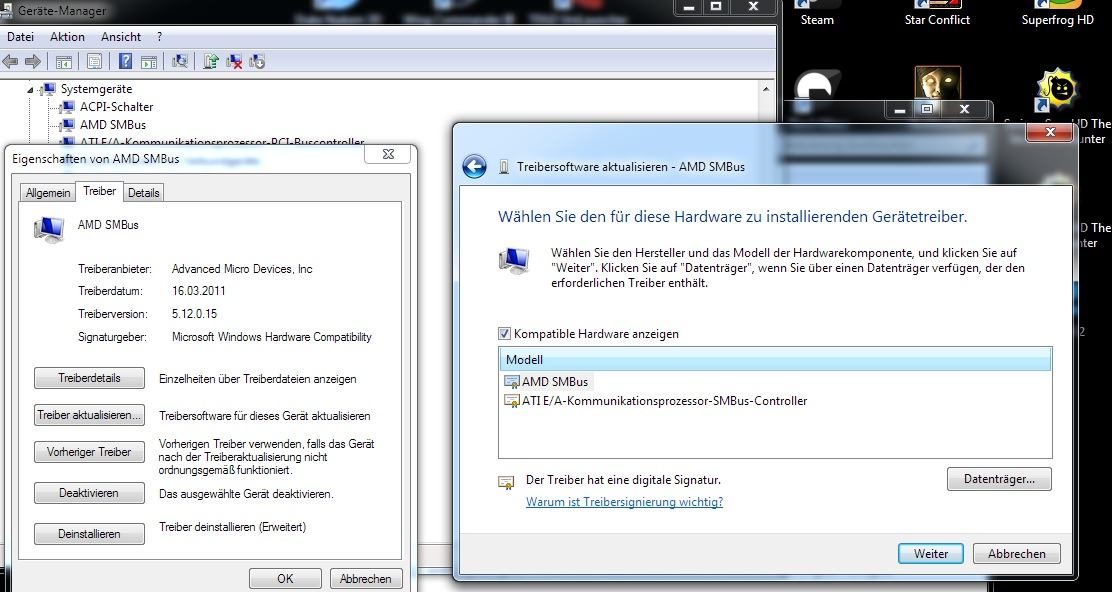Scan for hardware changes toolbar icon
This screenshot has height=592, width=1112.
[x=179, y=62]
